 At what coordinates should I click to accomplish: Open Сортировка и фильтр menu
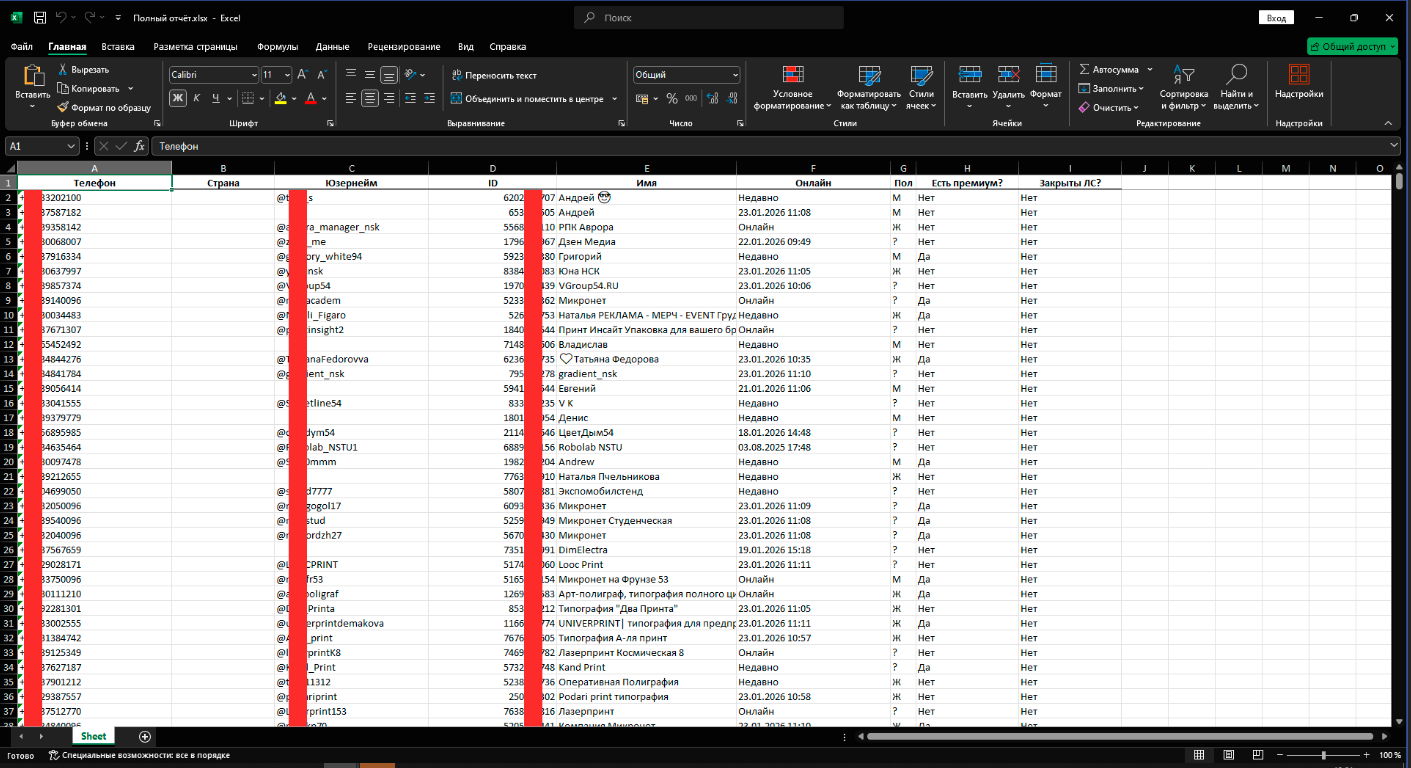1184,88
